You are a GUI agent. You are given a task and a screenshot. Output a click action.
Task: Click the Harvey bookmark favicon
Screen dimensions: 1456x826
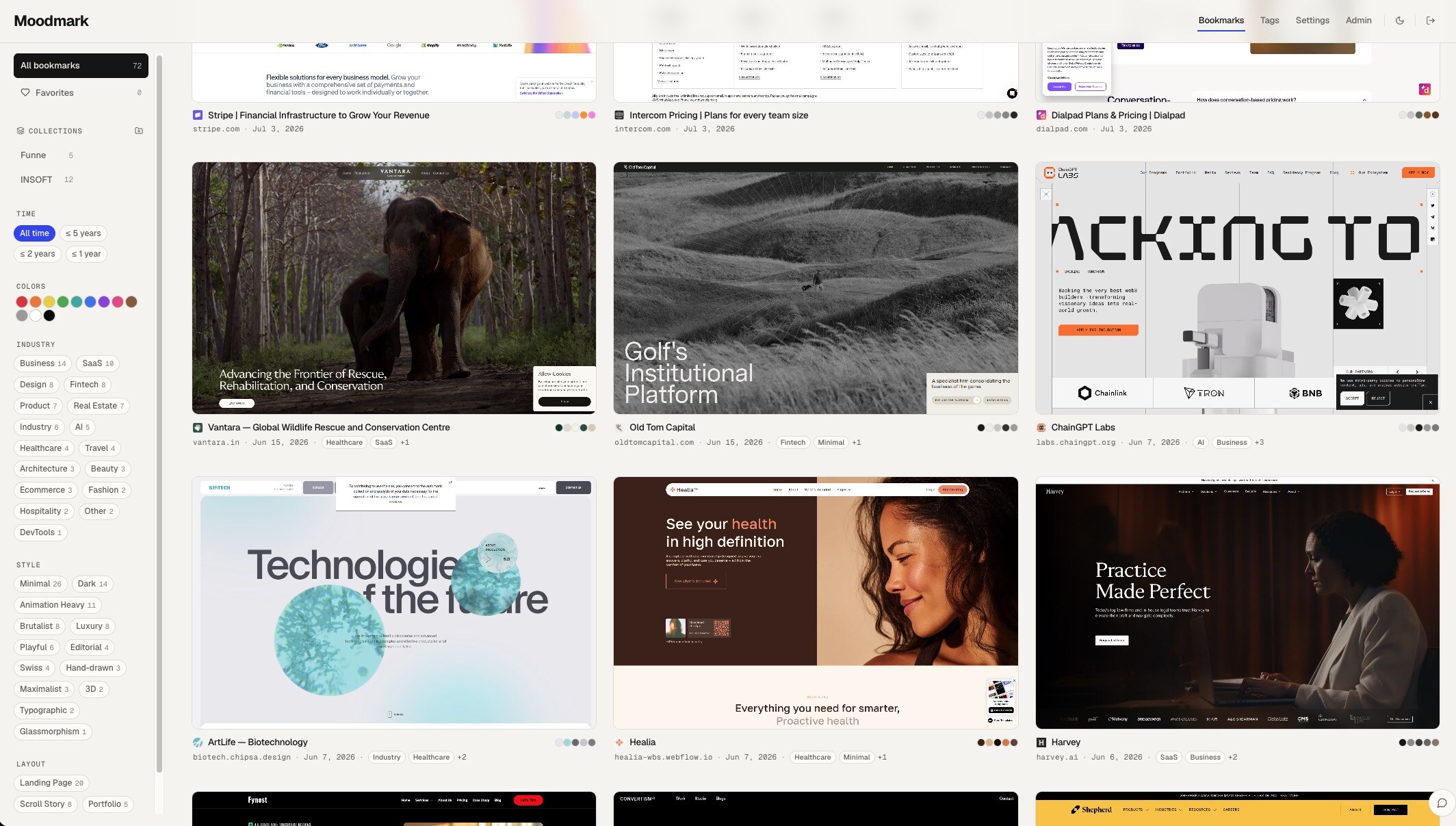tap(1041, 742)
